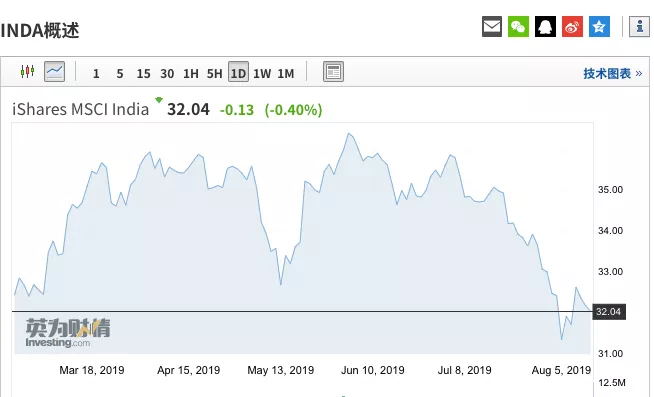Select the 5 minute interval
Viewport: 654px width, 397px height.
click(120, 73)
